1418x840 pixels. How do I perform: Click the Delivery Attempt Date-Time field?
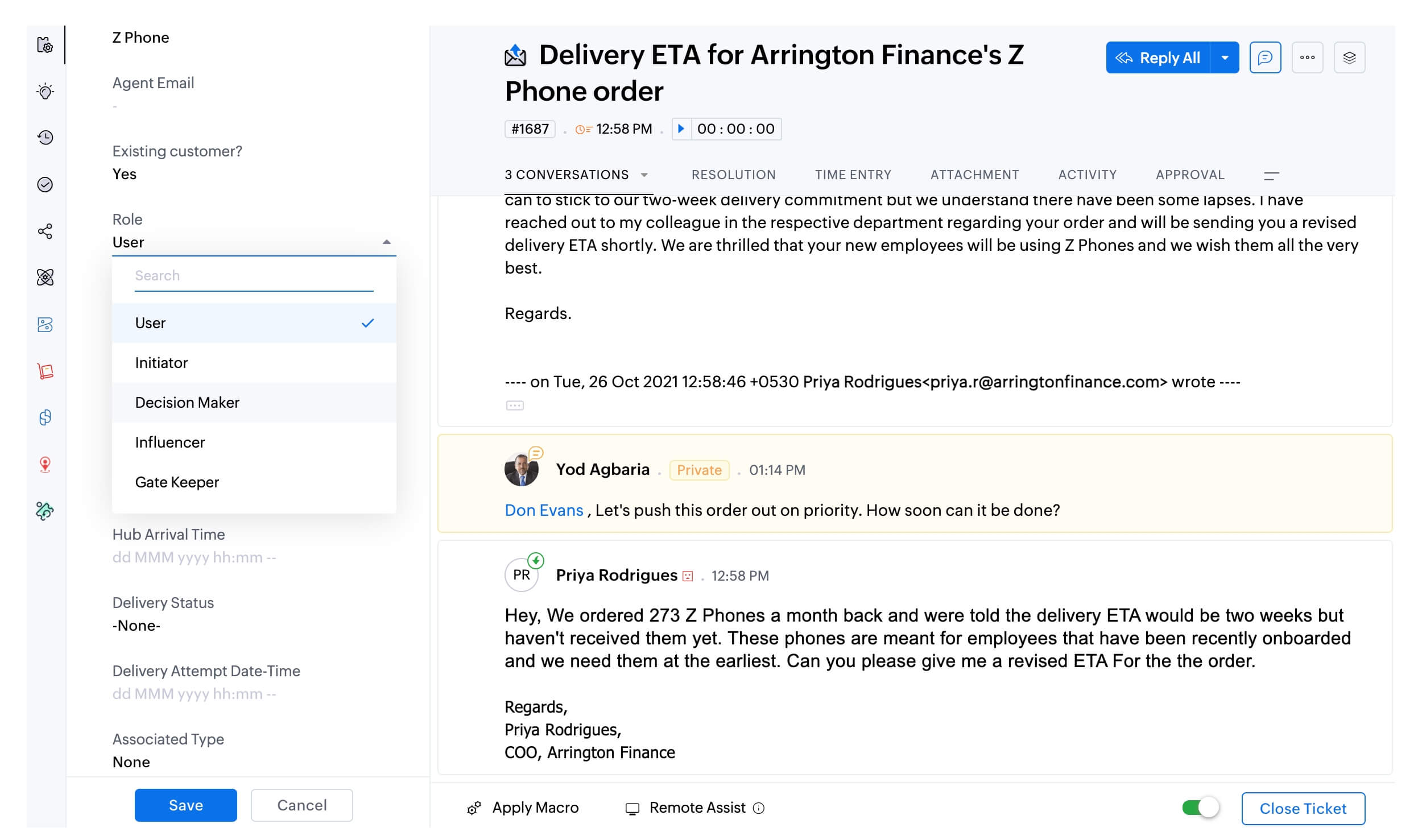[x=254, y=694]
